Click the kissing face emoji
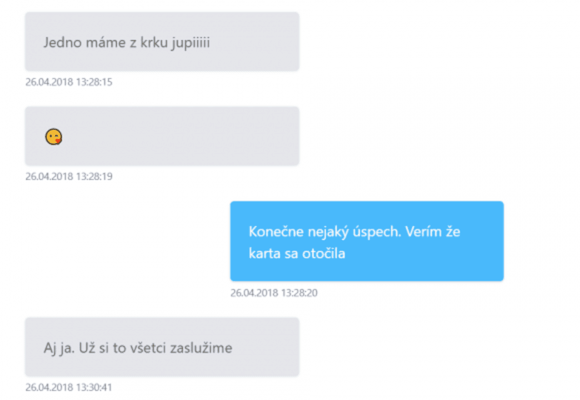This screenshot has height=400, width=580. [x=54, y=137]
